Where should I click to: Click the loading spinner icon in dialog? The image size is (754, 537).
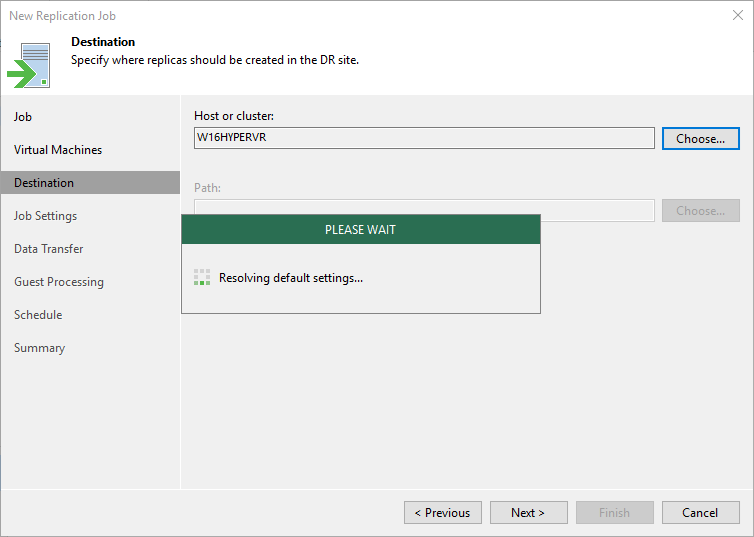pyautogui.click(x=202, y=277)
